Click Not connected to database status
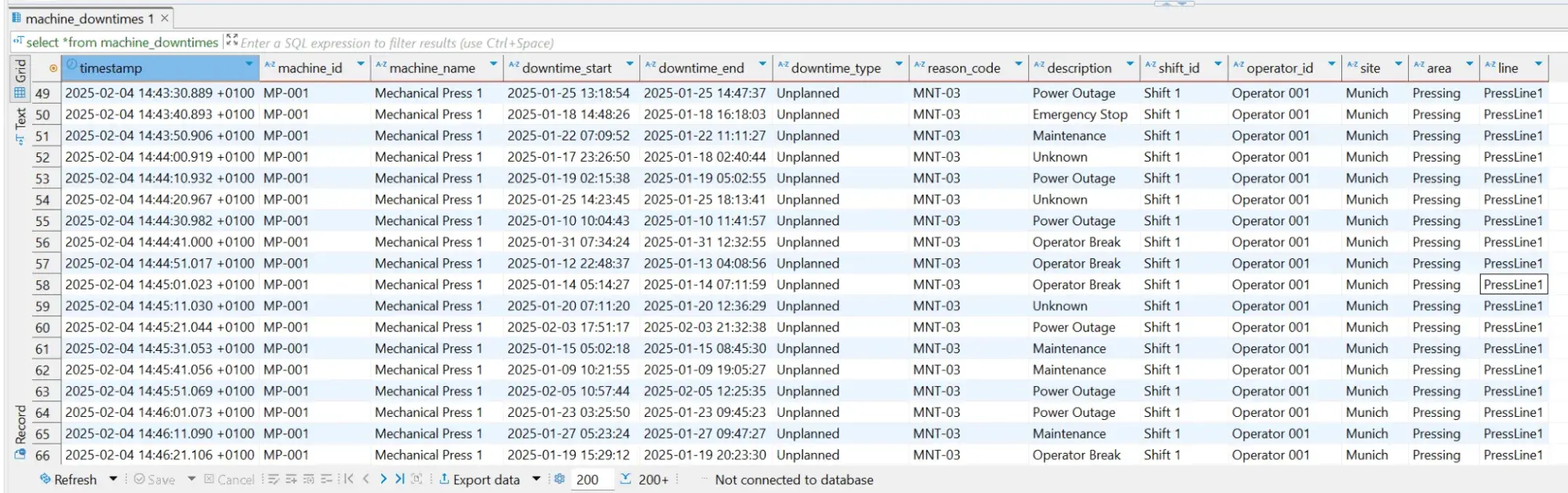Viewport: 1568px width, 493px height. pos(794,480)
